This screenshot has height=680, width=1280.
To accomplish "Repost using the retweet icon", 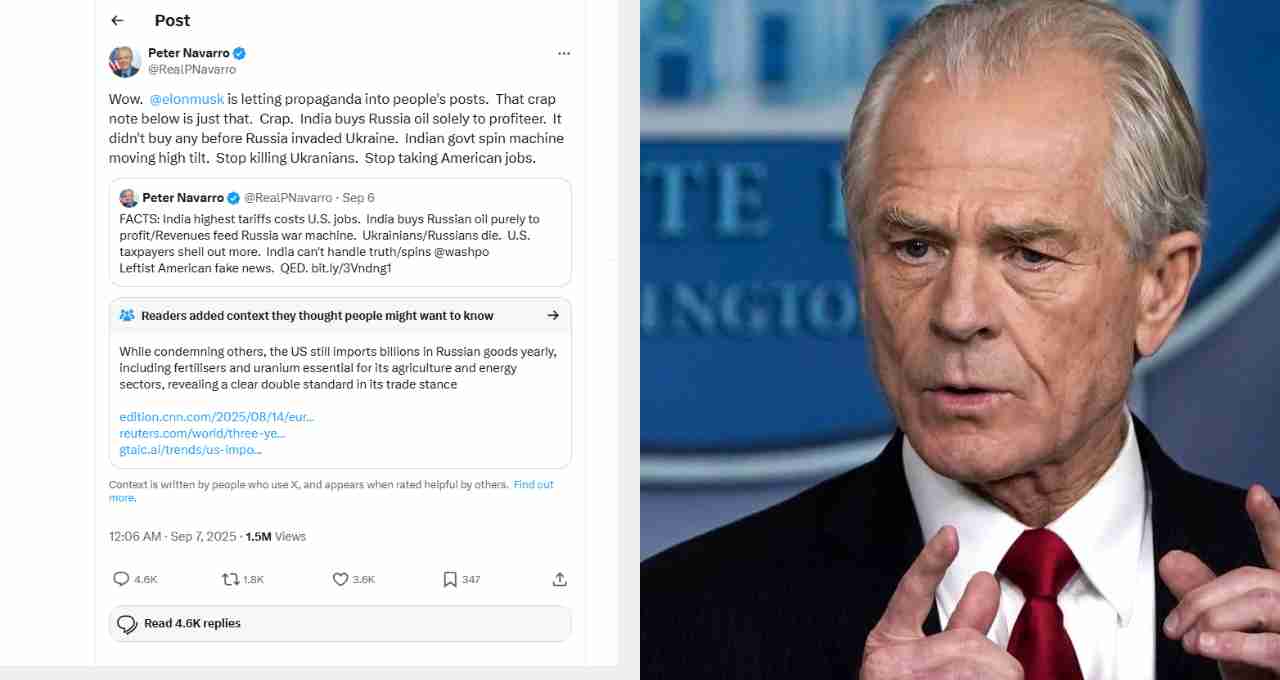I will [x=230, y=579].
